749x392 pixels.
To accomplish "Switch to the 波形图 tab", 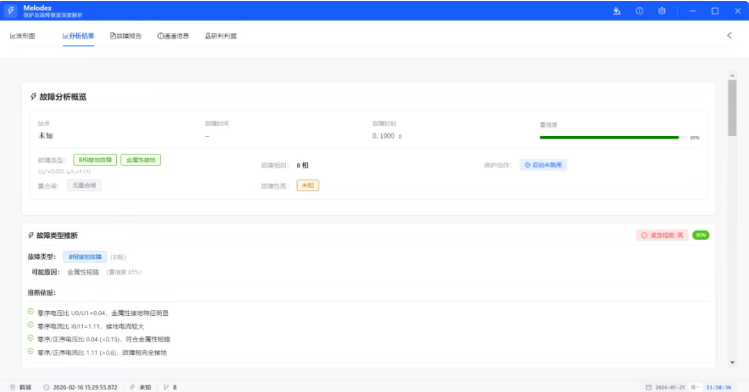I will 22,36.
